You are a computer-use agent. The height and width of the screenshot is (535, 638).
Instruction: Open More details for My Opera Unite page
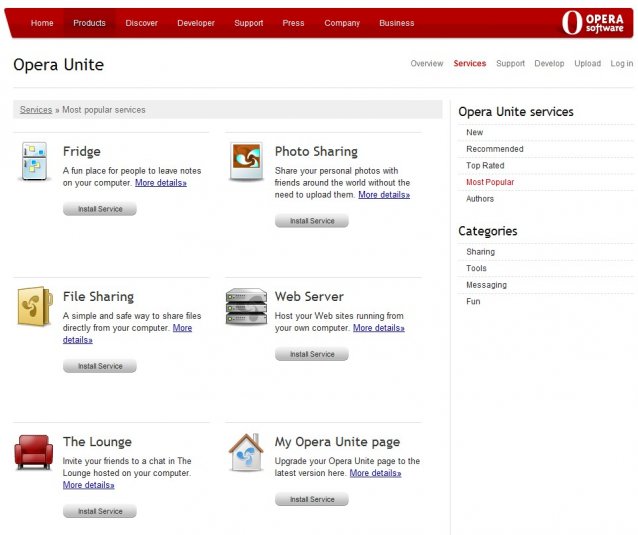coord(375,473)
